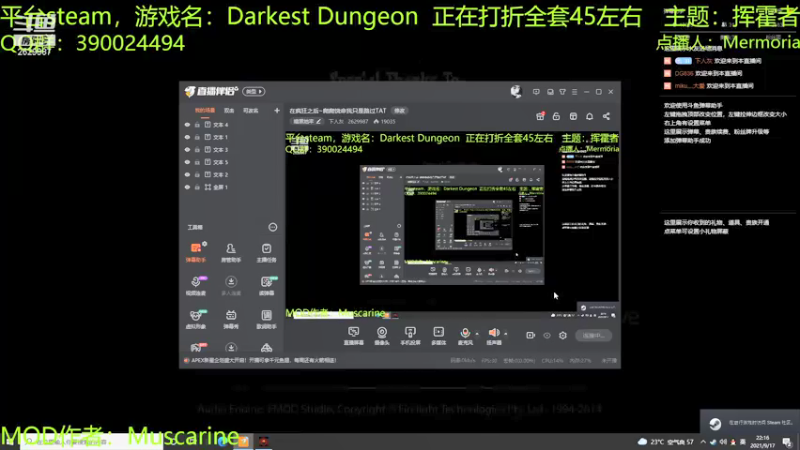Open the hamburger menu in title bar
Image resolution: width=800 pixels, height=450 pixels.
point(574,92)
